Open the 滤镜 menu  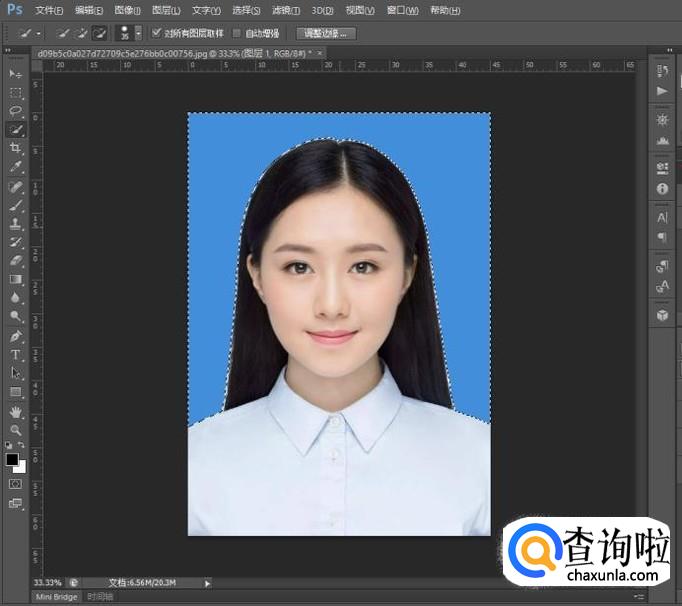point(285,10)
